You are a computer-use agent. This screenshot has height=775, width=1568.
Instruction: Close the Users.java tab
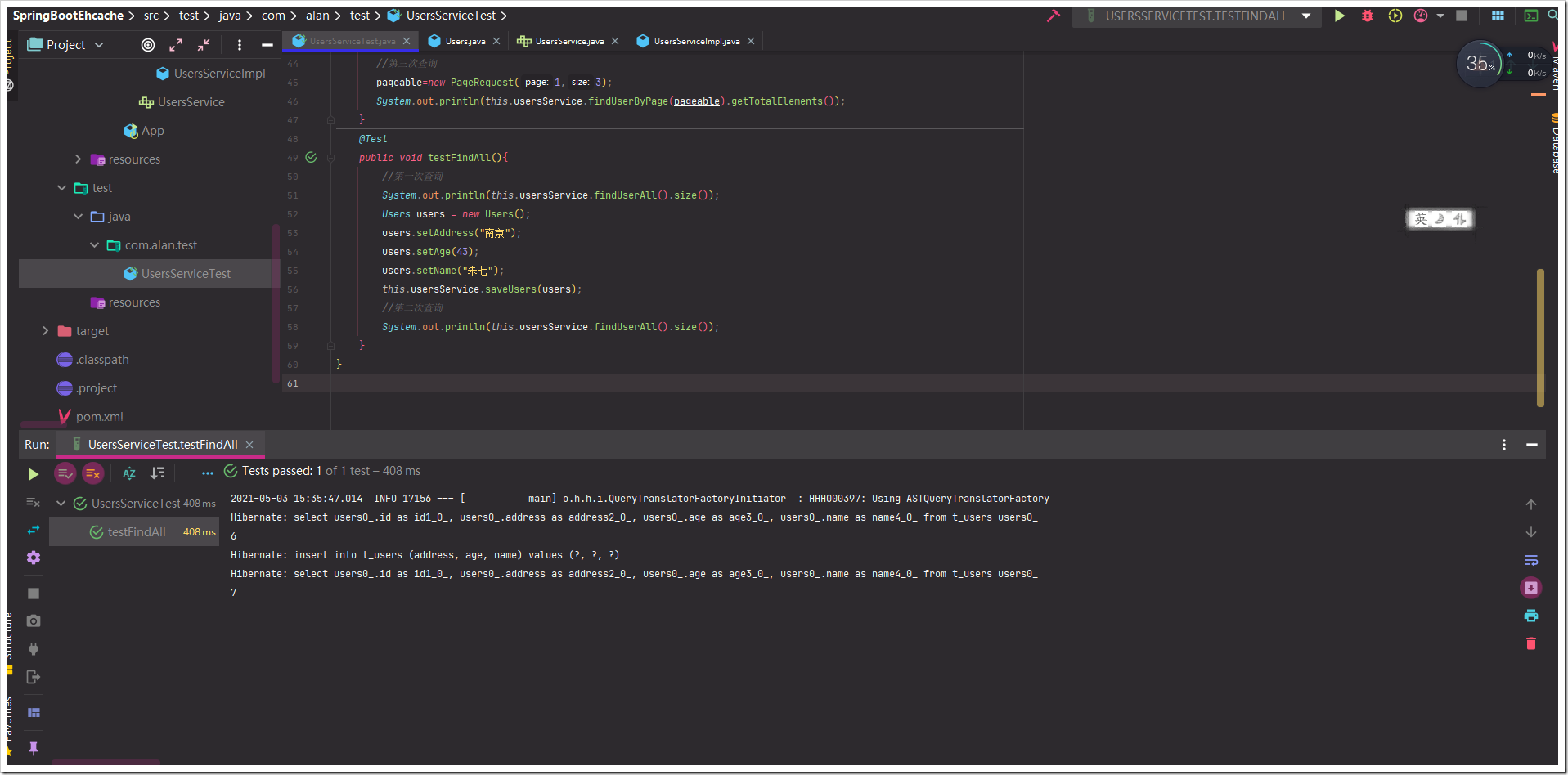click(x=496, y=41)
